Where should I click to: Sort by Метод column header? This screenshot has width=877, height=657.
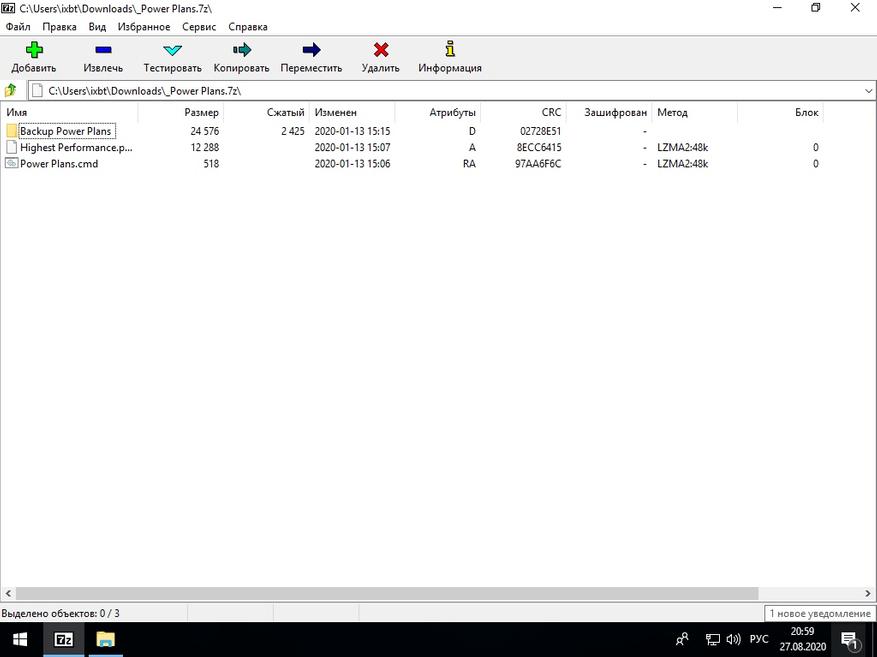point(694,112)
